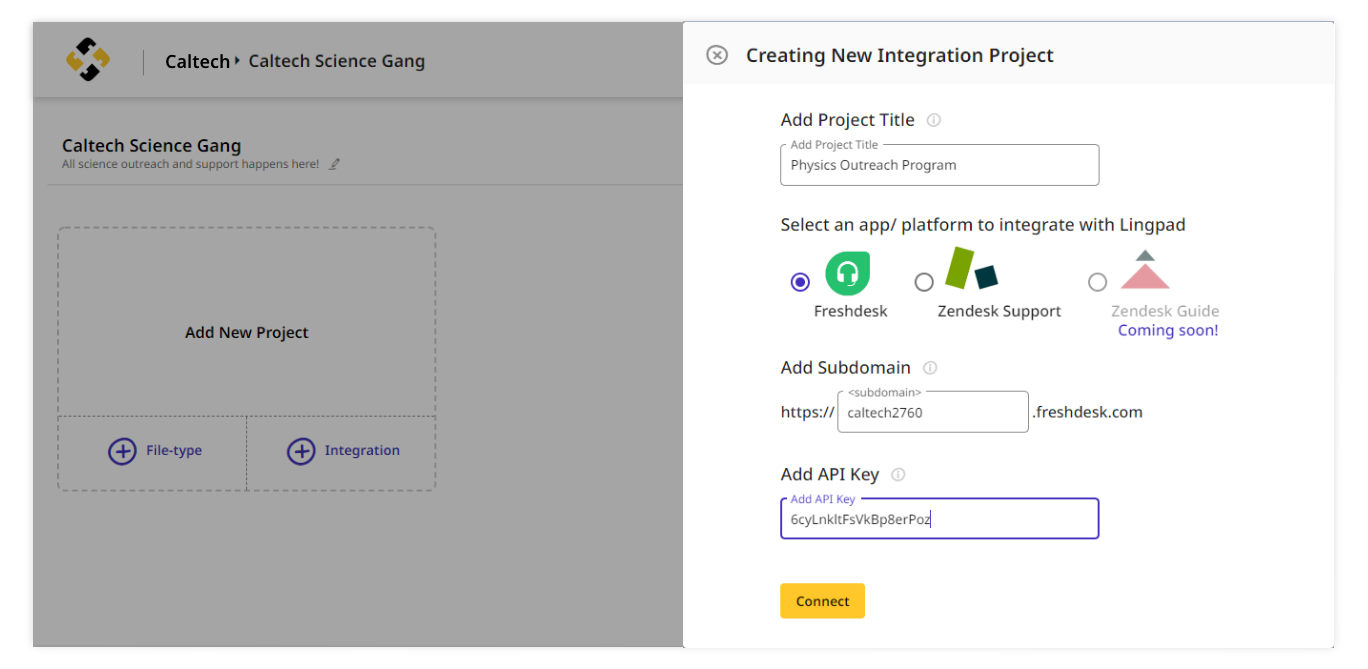Click the Zendesk Guide logo
Image resolution: width=1368 pixels, height=669 pixels.
point(1145,270)
